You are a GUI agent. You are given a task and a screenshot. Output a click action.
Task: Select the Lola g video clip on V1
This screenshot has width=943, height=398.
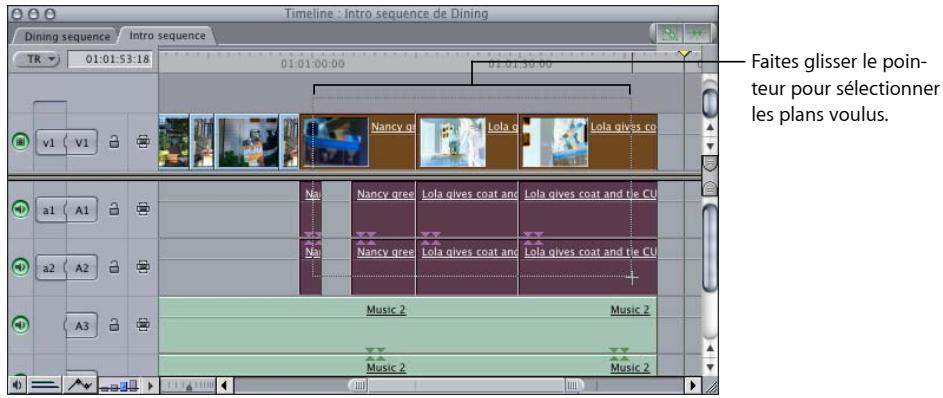pos(467,141)
